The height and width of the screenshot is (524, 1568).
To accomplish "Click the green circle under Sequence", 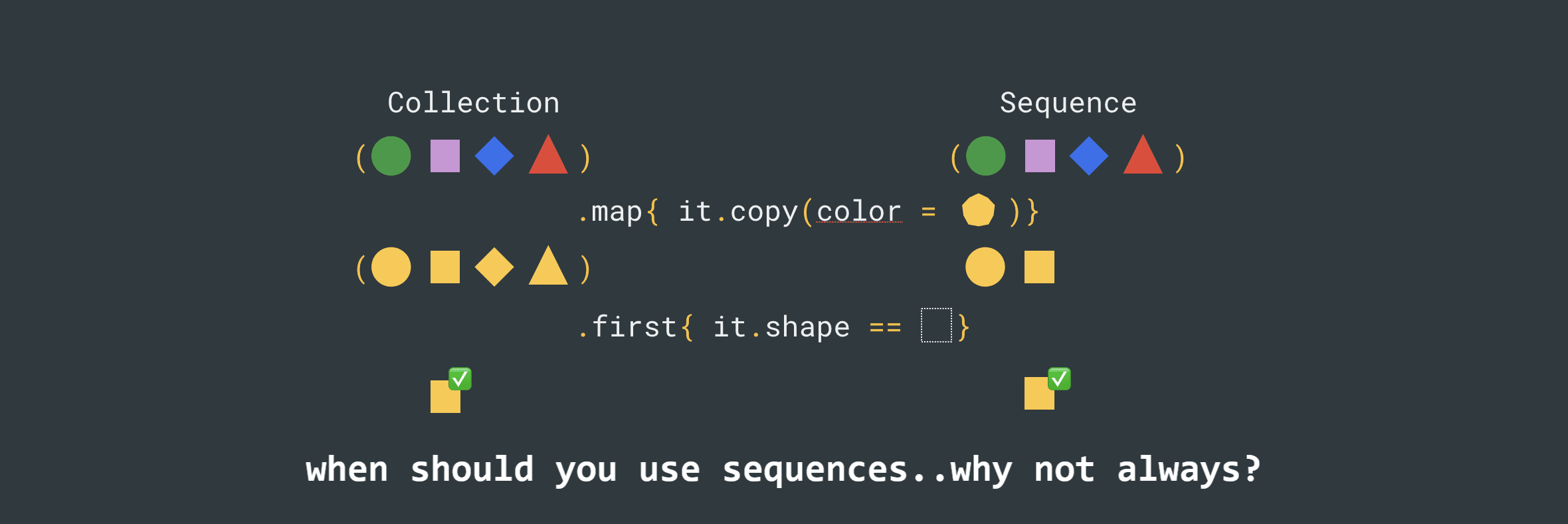I will (985, 156).
